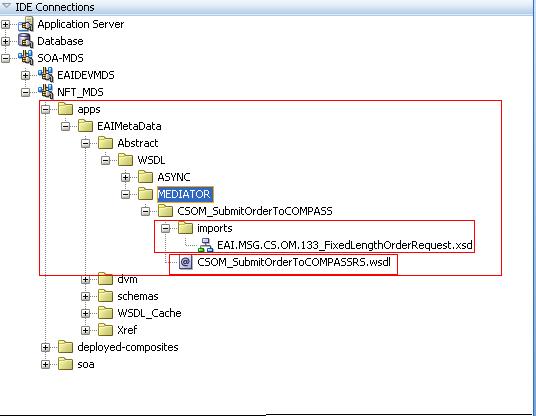Select the WSDL folder label

coord(151,160)
